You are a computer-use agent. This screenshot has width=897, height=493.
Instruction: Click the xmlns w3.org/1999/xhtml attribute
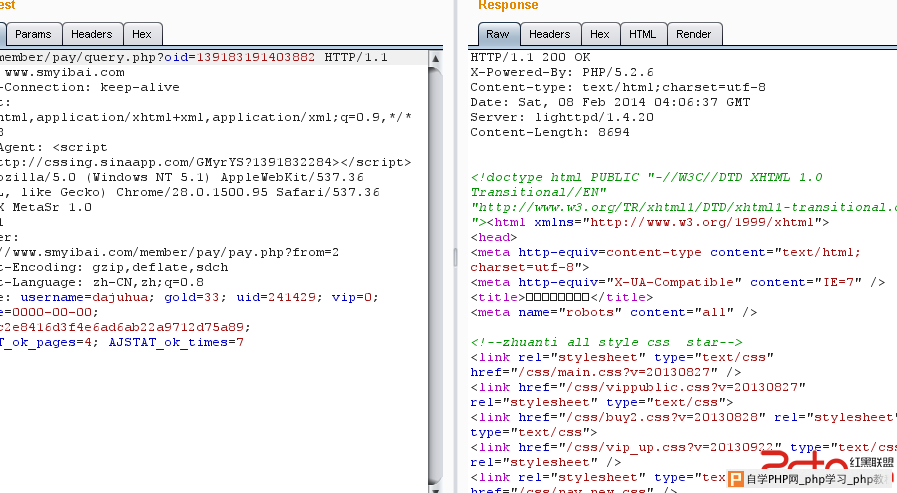678,222
